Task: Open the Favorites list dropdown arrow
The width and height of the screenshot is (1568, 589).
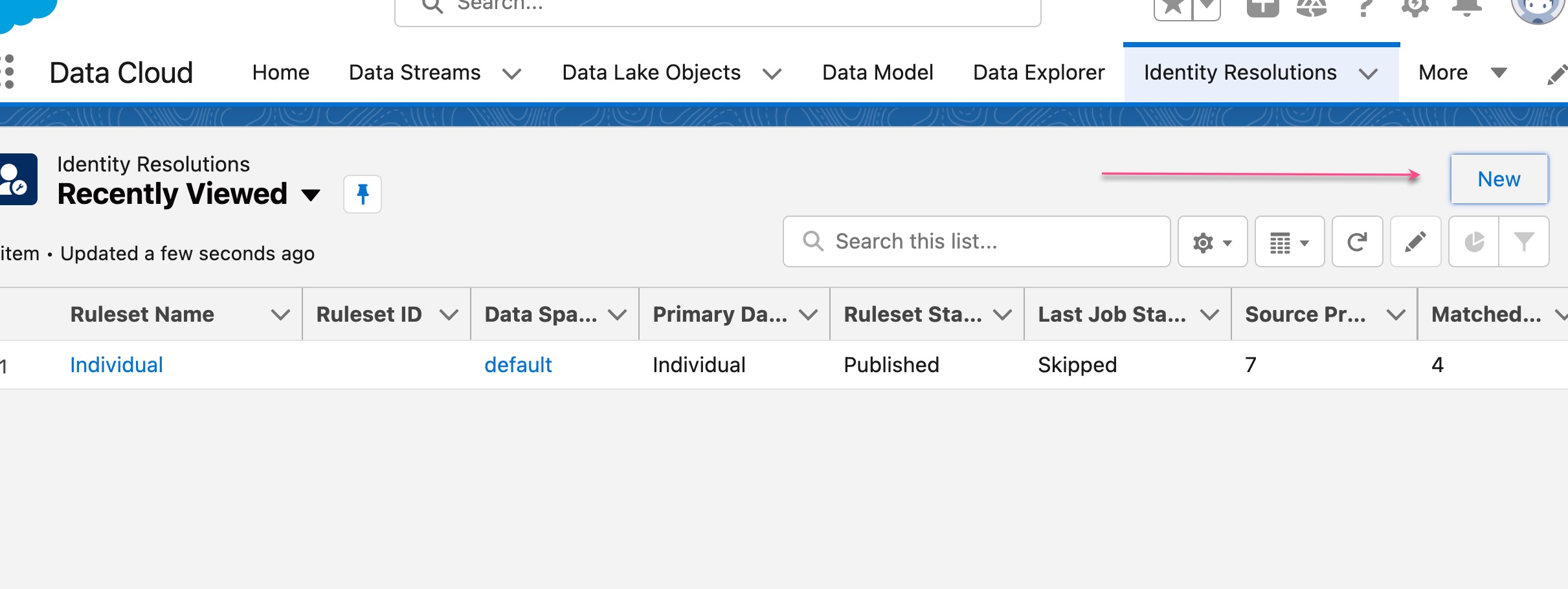Action: (x=1207, y=8)
